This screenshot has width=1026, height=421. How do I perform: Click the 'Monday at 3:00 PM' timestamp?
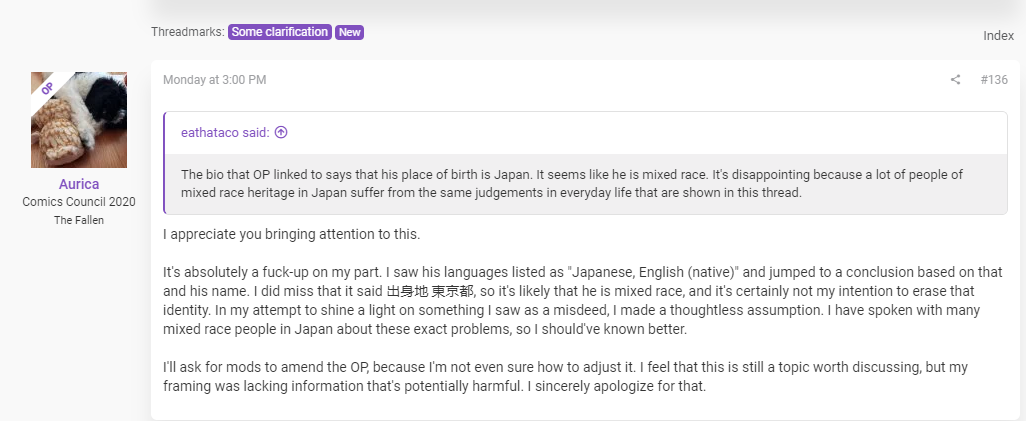click(215, 80)
